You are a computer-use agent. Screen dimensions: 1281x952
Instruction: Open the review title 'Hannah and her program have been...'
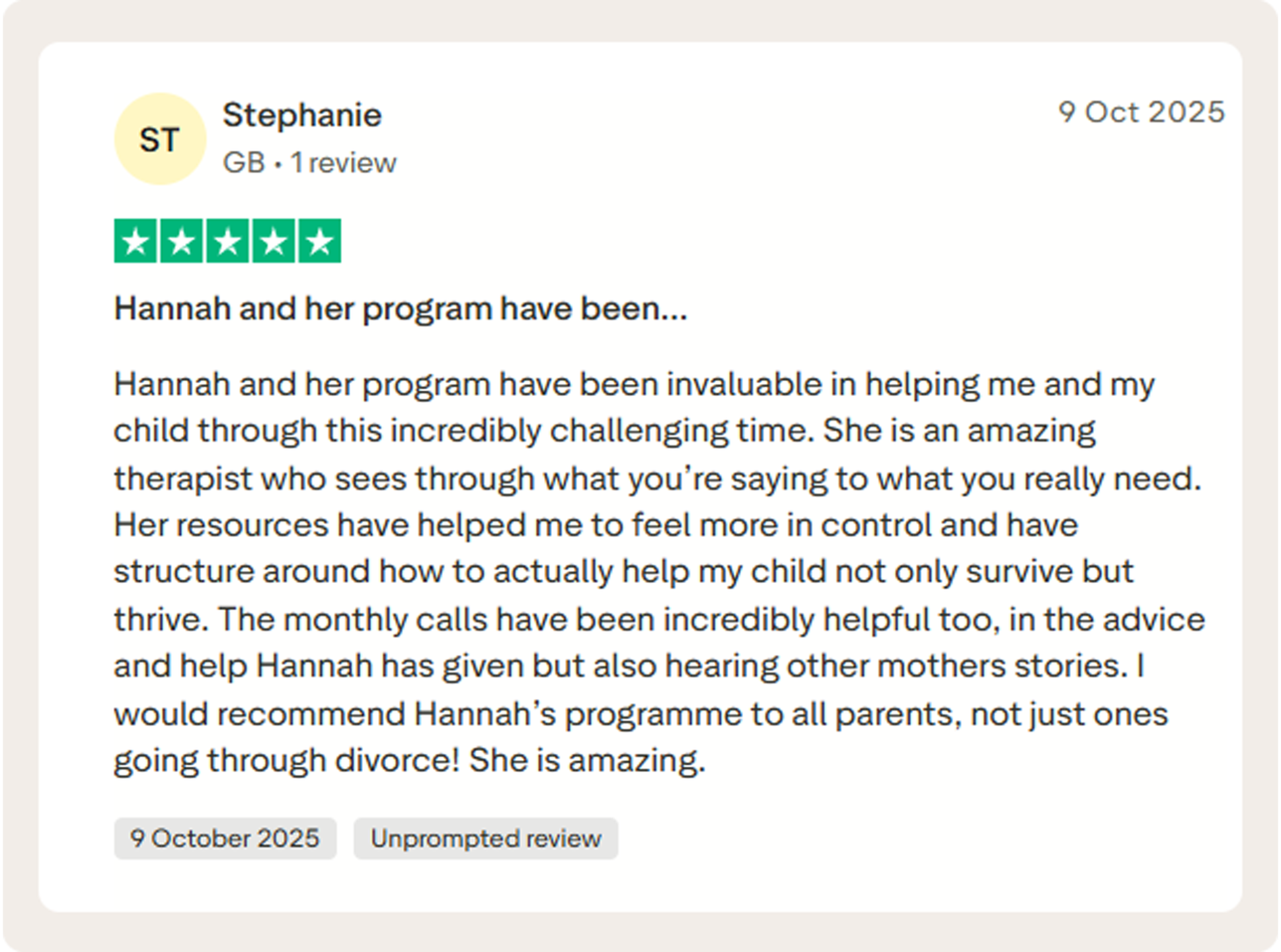401,309
